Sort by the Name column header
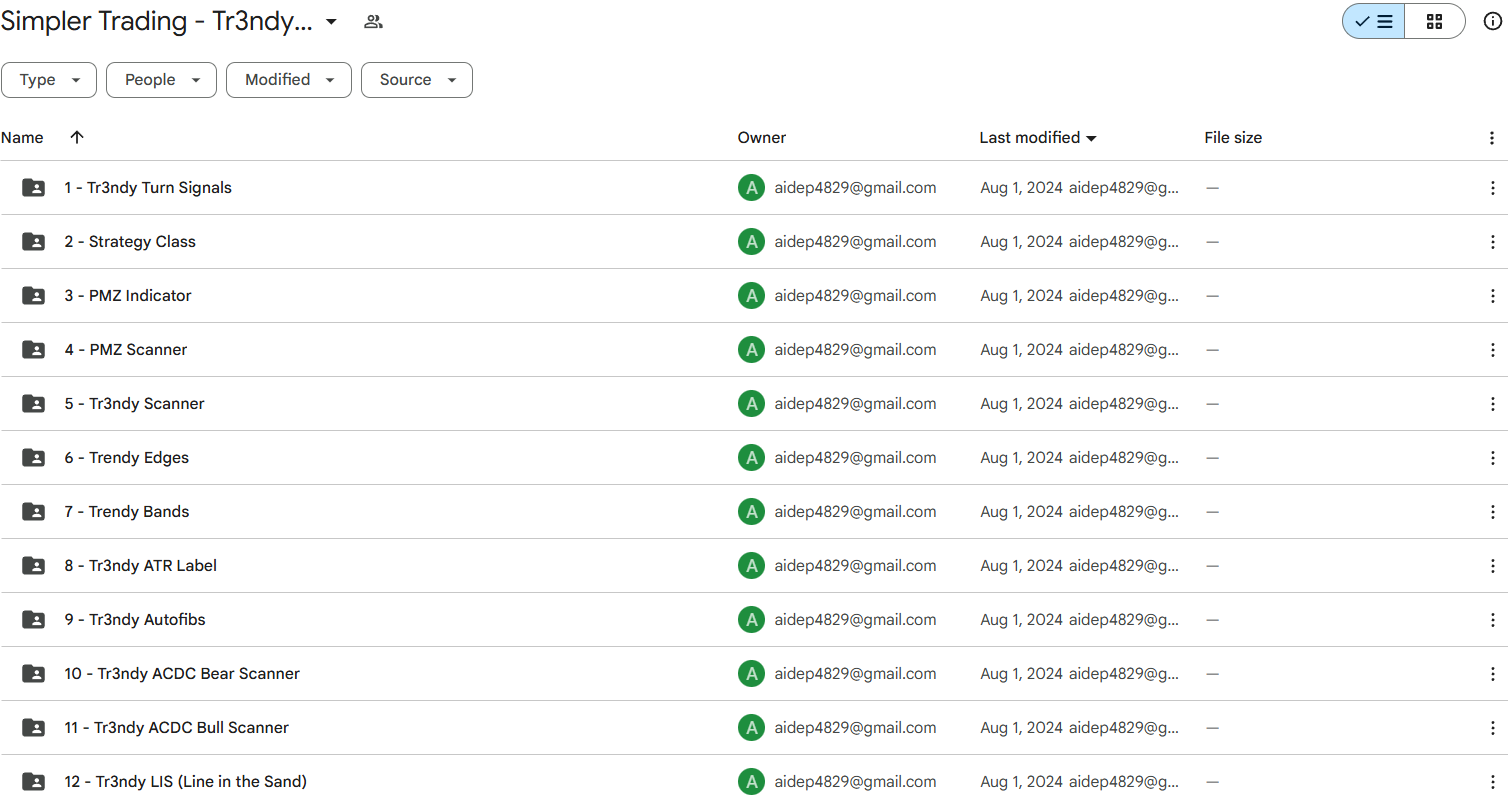Screen dimensions: 1508x799 tap(22, 138)
